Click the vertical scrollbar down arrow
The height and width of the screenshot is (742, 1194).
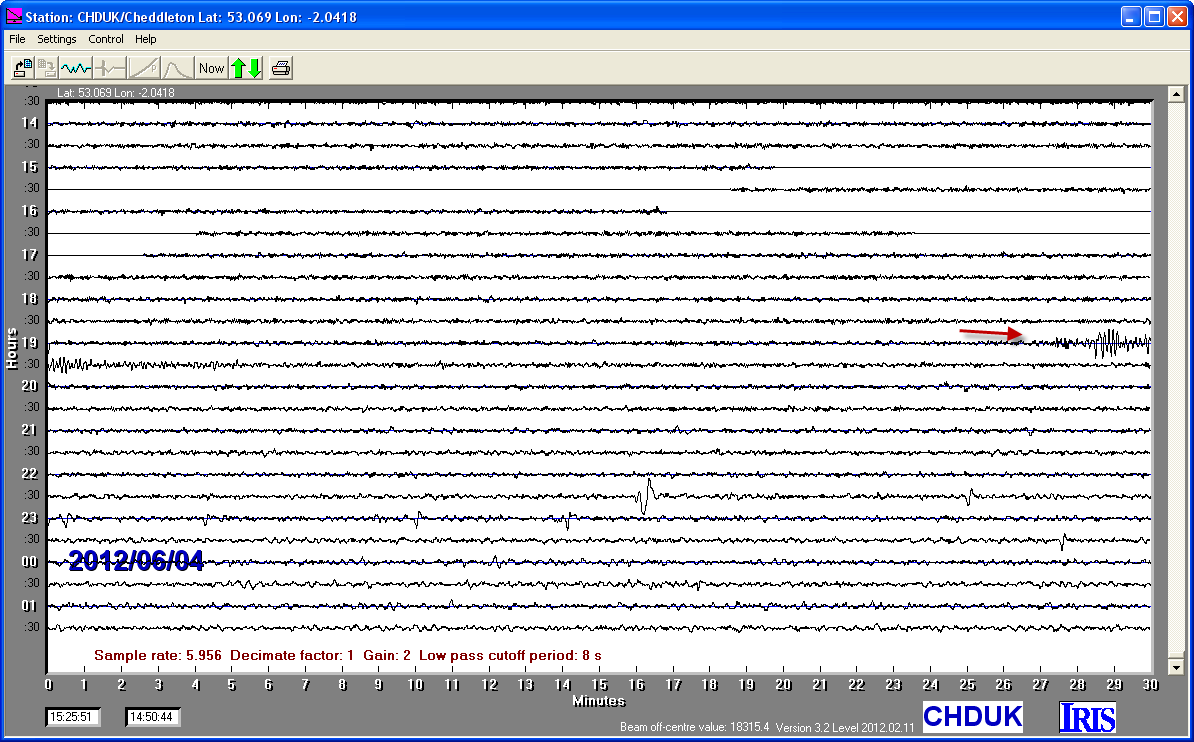[x=1176, y=667]
